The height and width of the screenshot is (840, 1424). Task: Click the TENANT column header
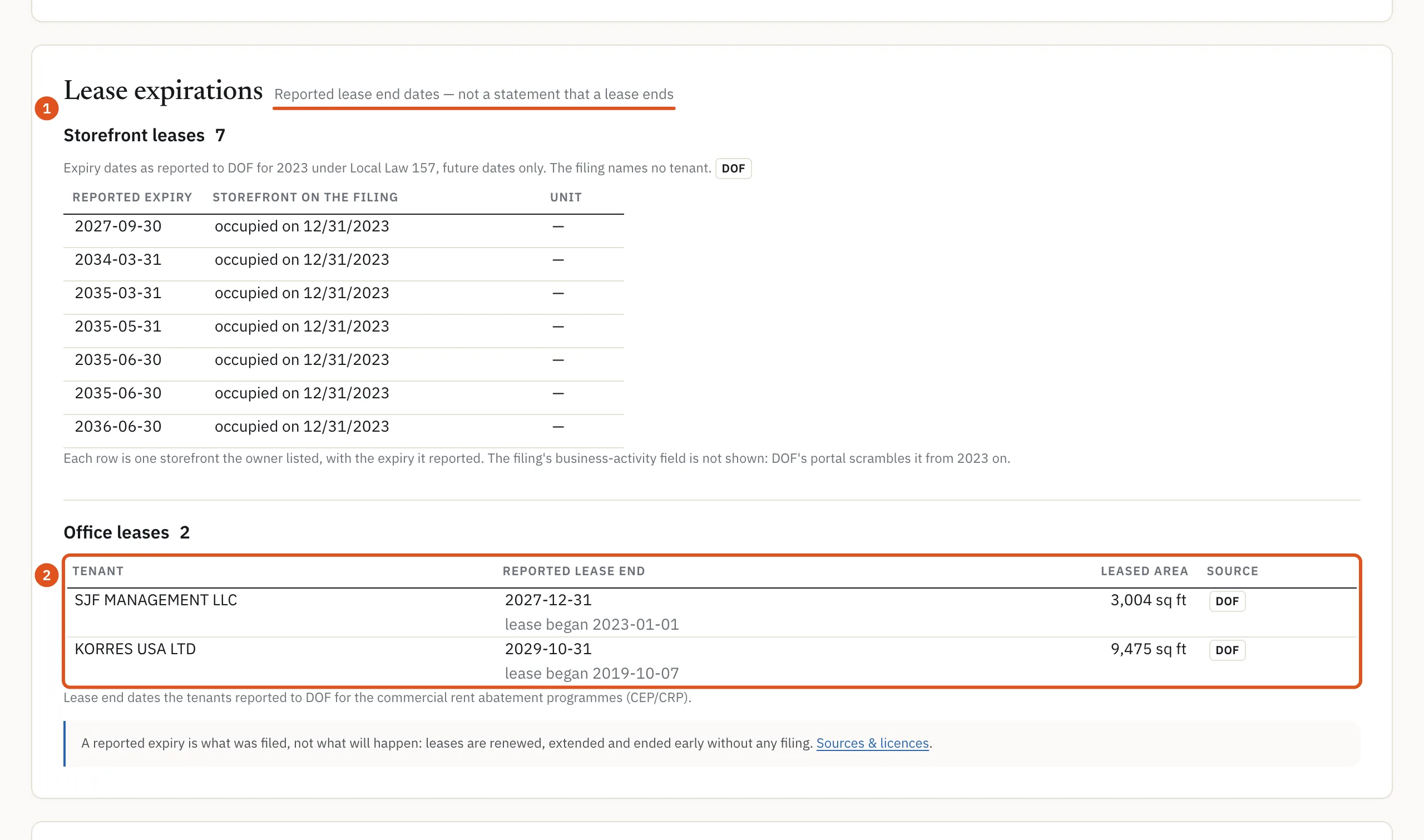(98, 571)
